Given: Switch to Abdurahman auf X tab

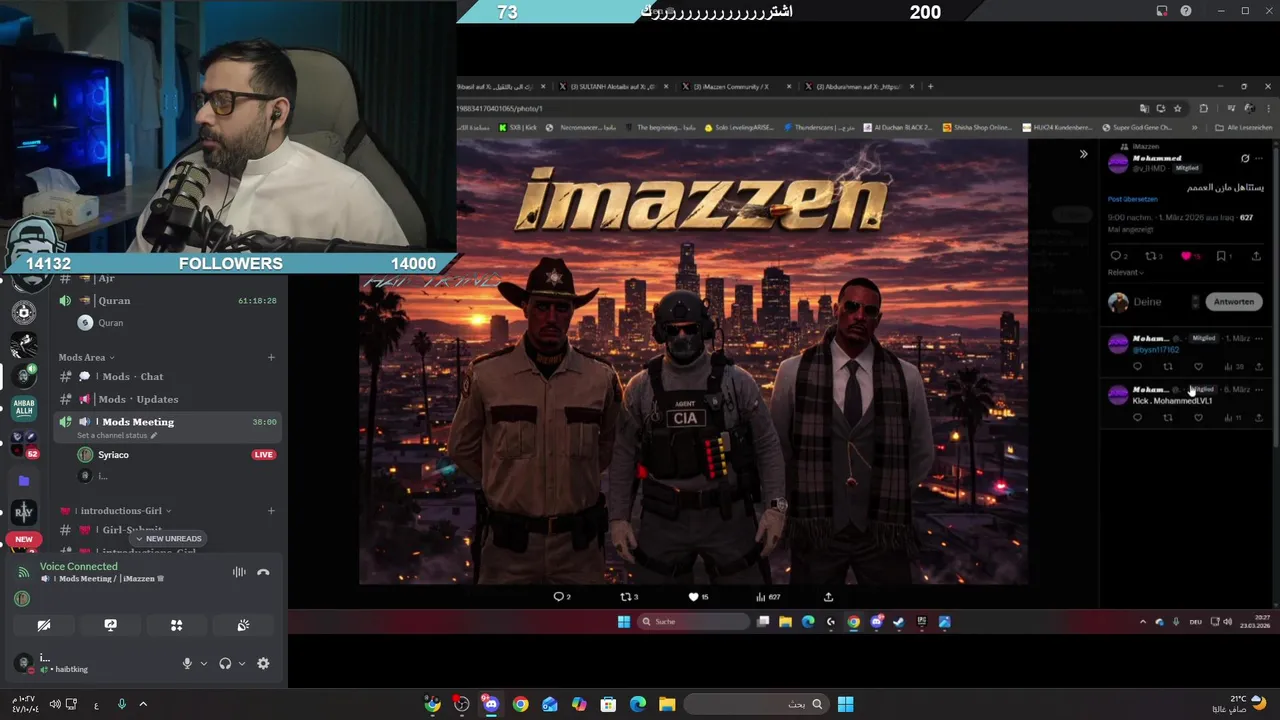Looking at the screenshot, I should pyautogui.click(x=858, y=87).
